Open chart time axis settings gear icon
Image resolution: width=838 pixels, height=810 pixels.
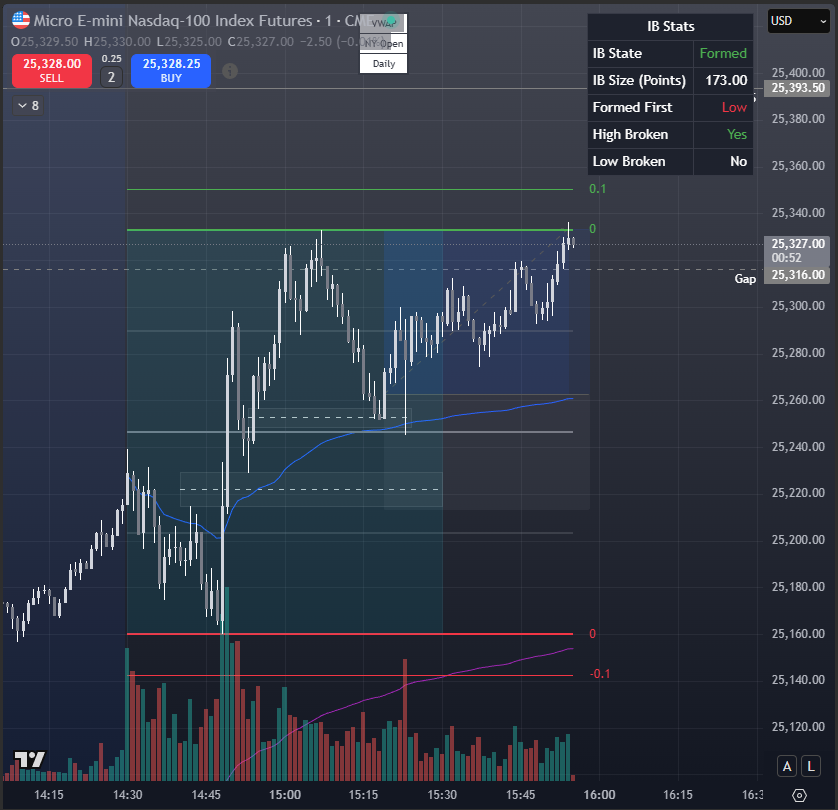point(799,795)
